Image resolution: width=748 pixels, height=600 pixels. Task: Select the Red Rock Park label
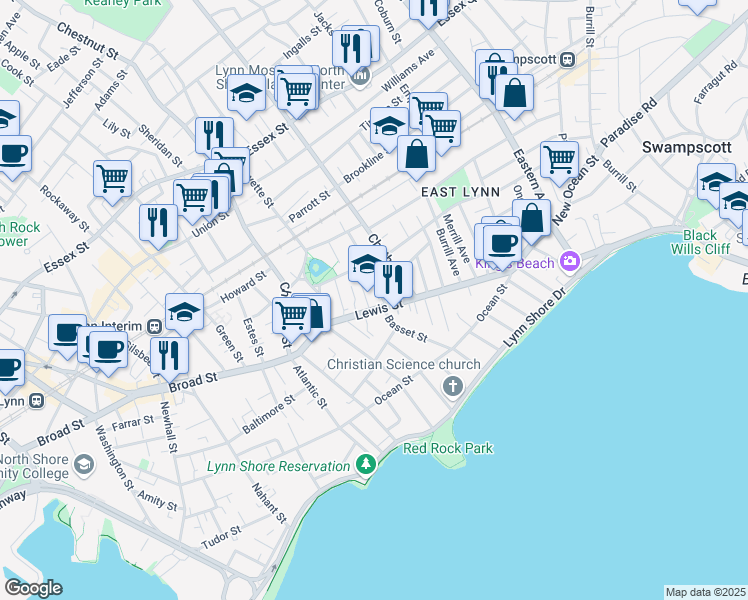pos(447,448)
